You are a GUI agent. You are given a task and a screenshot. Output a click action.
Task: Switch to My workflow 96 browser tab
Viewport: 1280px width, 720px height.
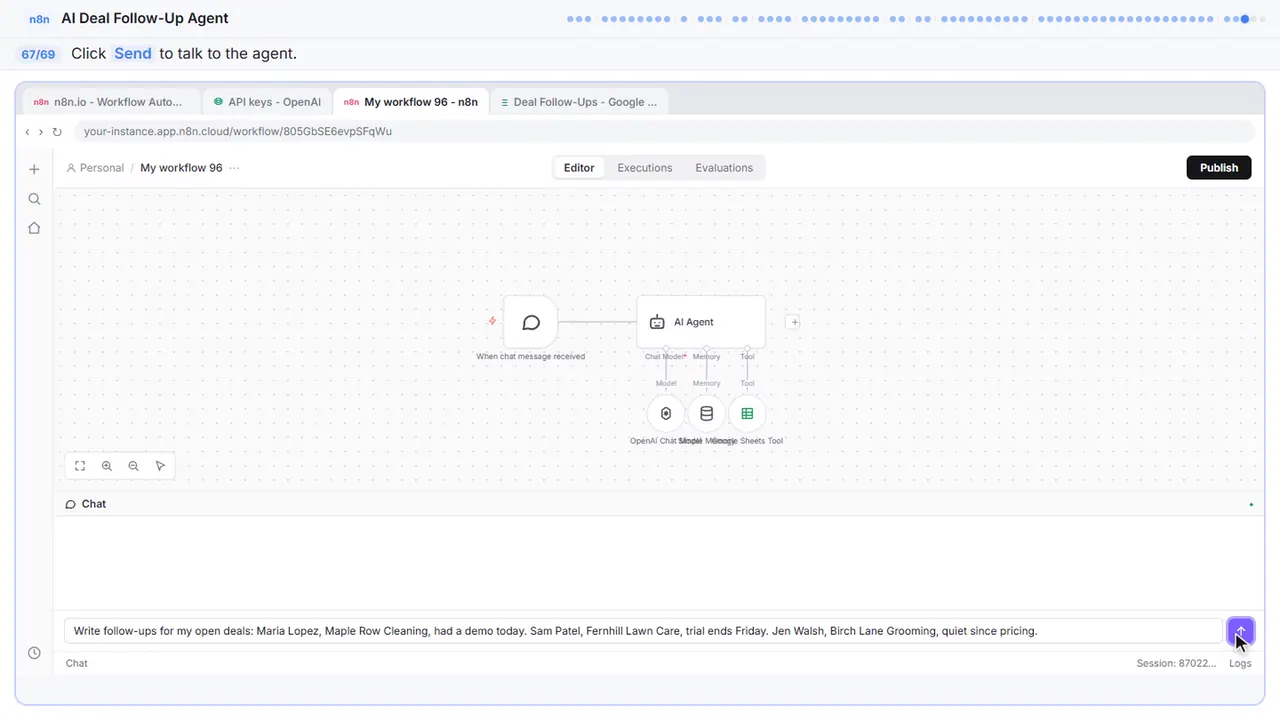tap(411, 102)
